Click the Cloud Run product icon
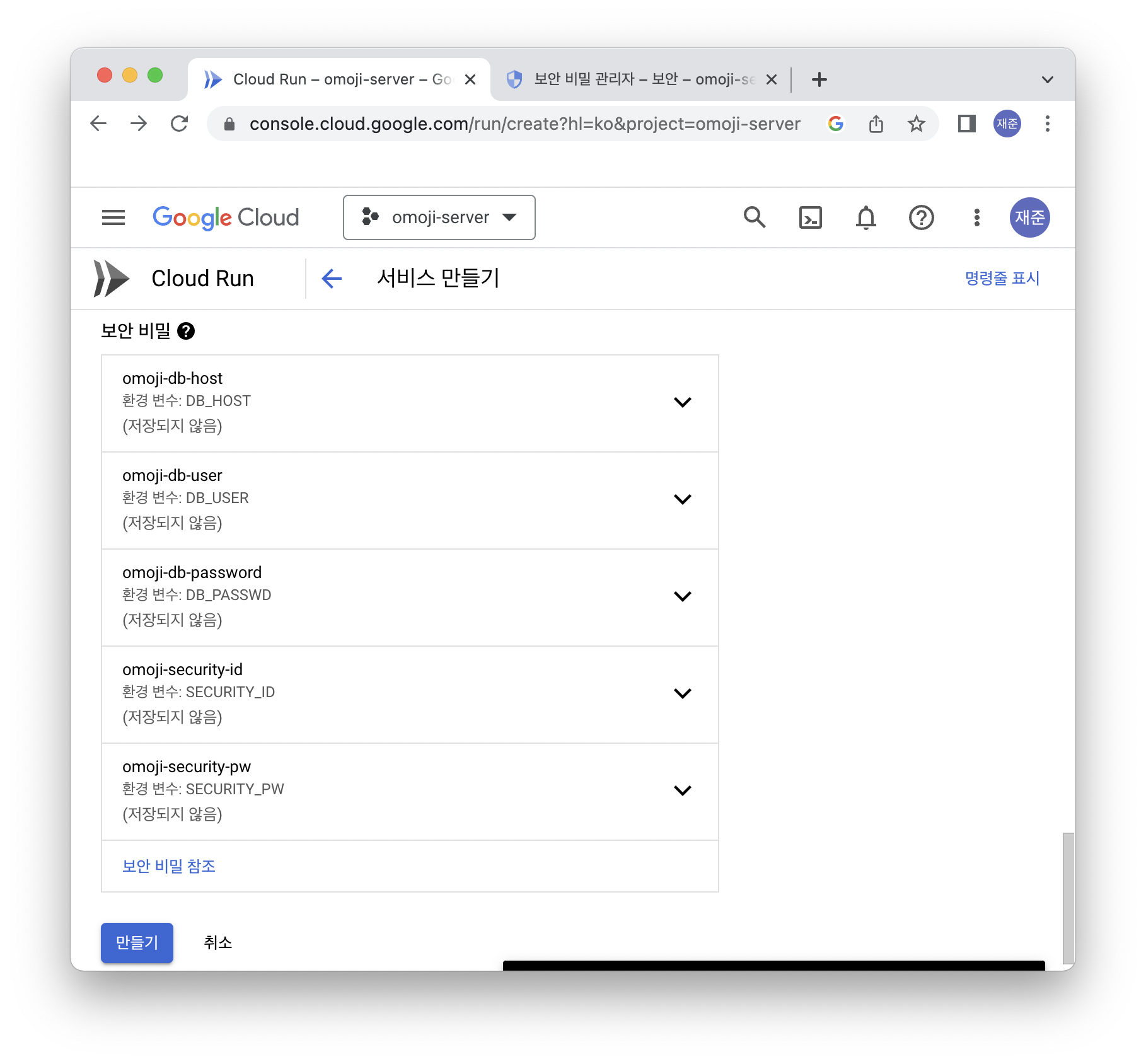This screenshot has height=1064, width=1146. click(x=111, y=278)
